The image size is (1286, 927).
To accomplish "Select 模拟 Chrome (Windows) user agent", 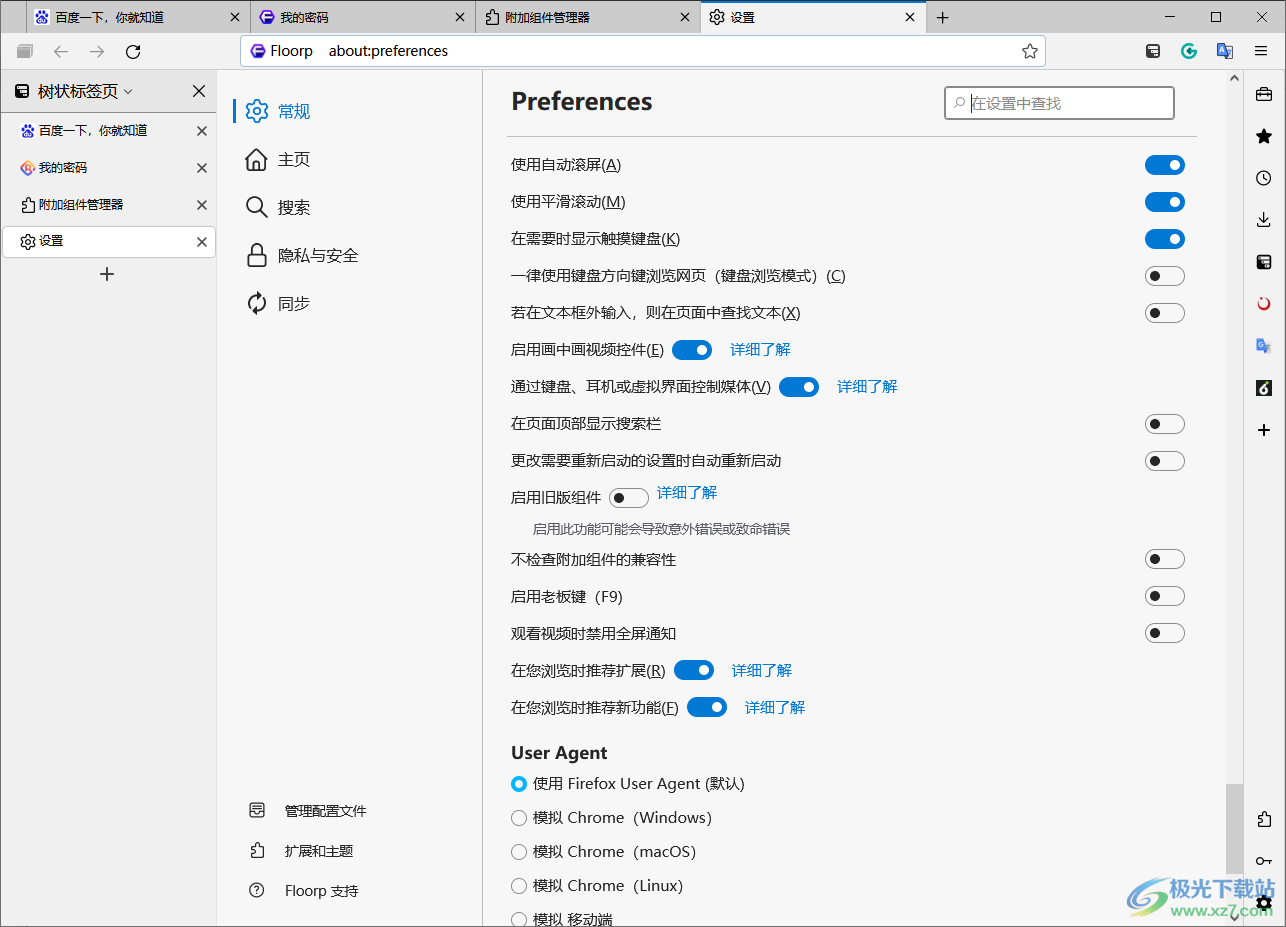I will 519,817.
